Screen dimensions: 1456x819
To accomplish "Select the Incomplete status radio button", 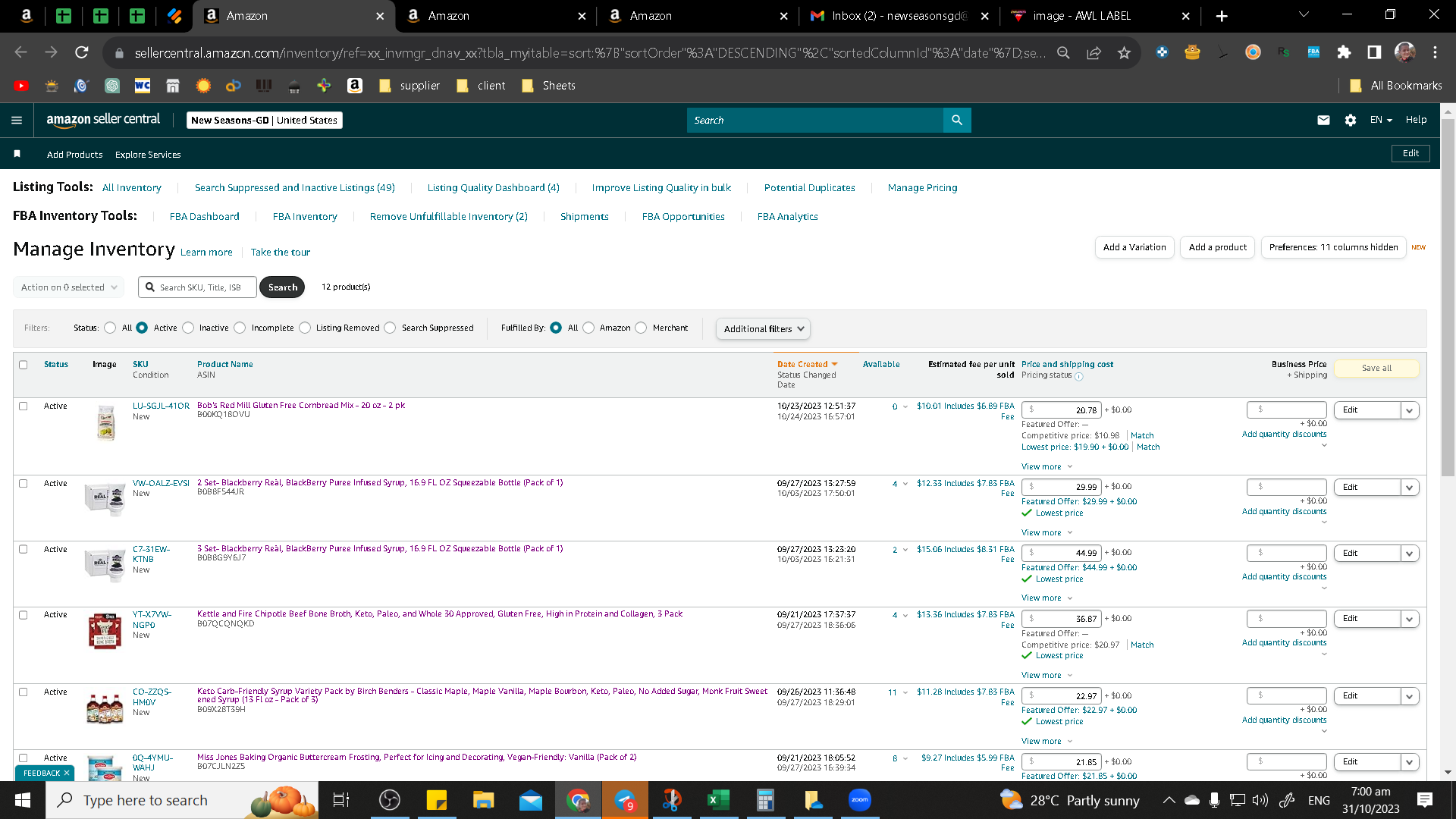I will pyautogui.click(x=240, y=328).
